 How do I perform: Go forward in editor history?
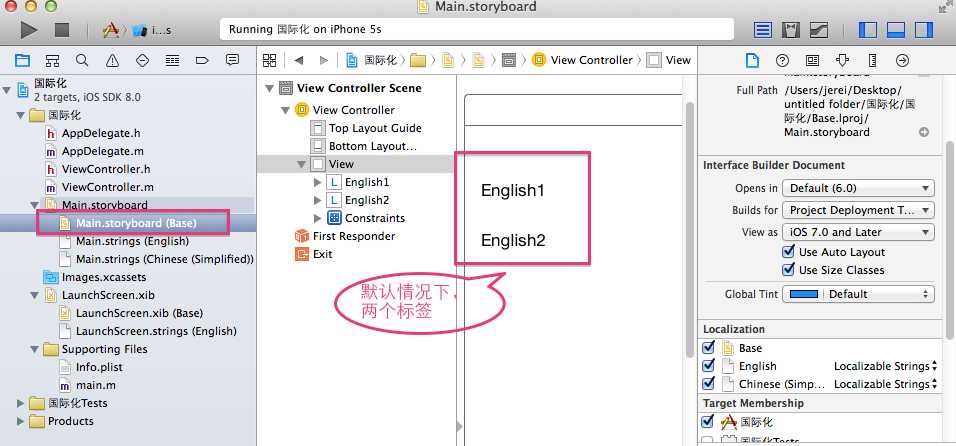pyautogui.click(x=324, y=60)
